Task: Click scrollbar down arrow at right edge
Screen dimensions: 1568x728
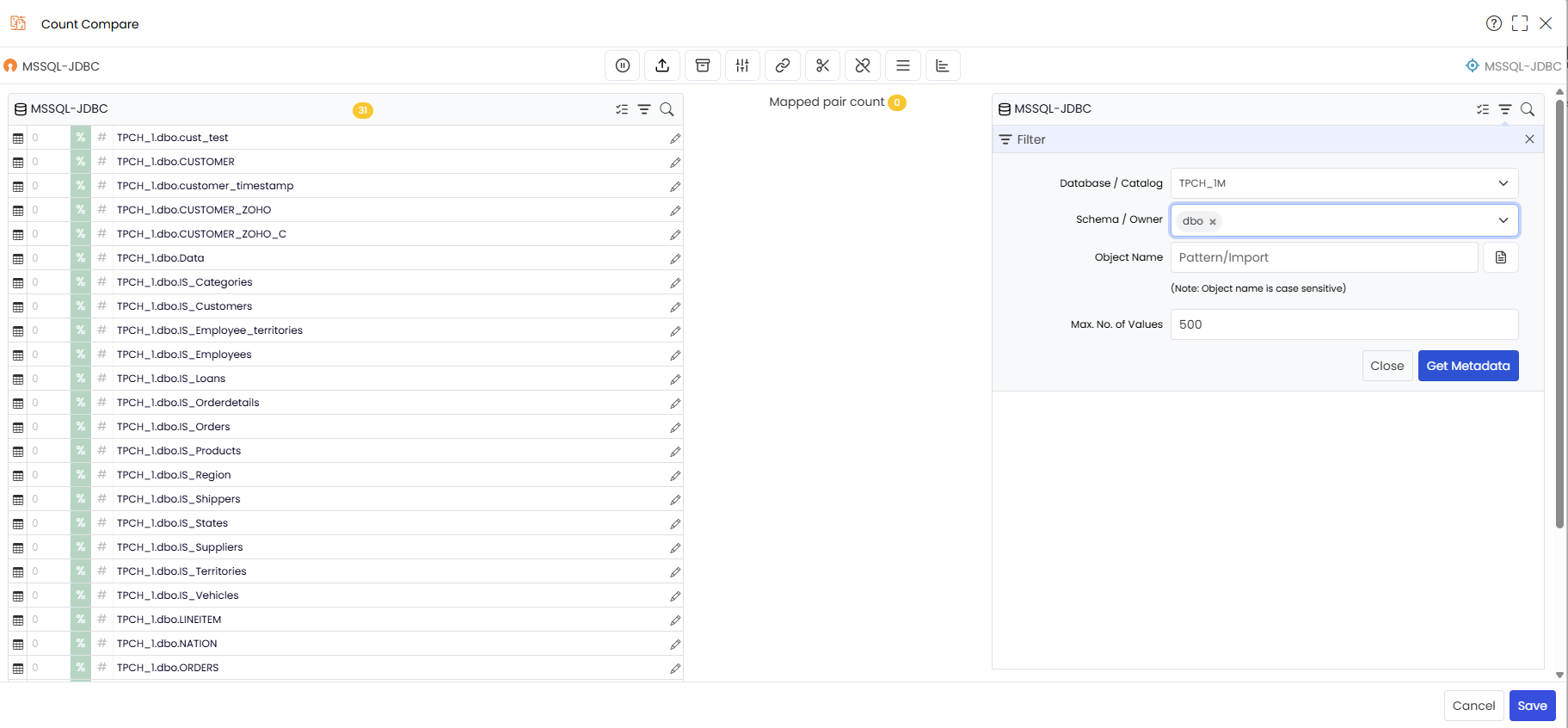Action: pos(1559,676)
